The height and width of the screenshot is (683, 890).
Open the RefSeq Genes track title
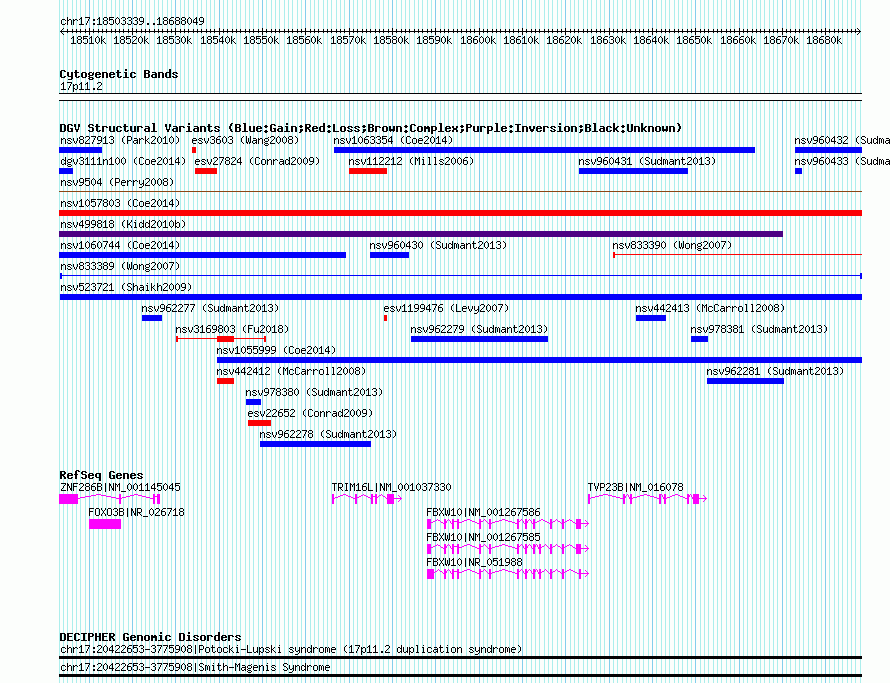click(x=101, y=475)
